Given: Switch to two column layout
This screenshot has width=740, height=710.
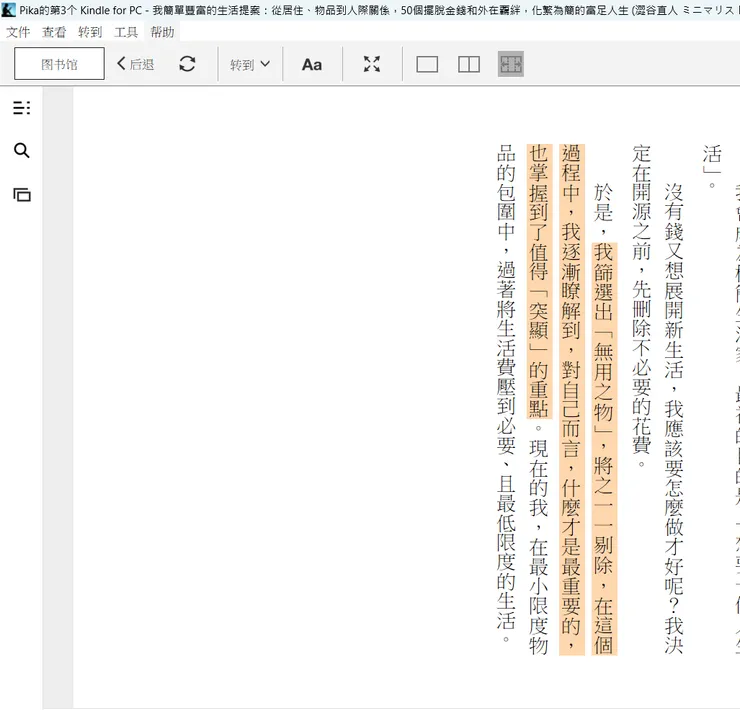Looking at the screenshot, I should coord(469,64).
